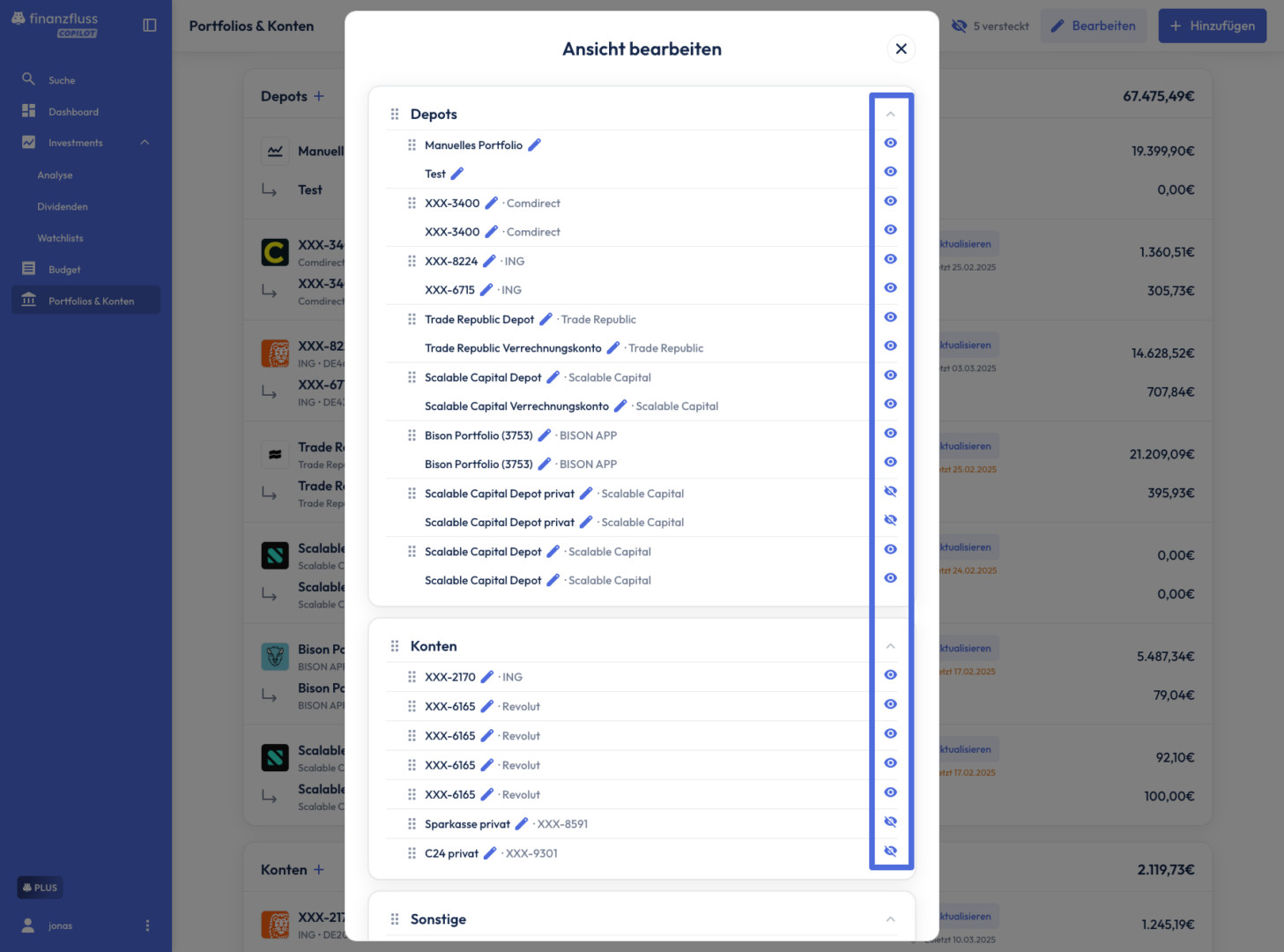Click the Hinzufügen button
This screenshot has width=1284, height=952.
[x=1213, y=26]
